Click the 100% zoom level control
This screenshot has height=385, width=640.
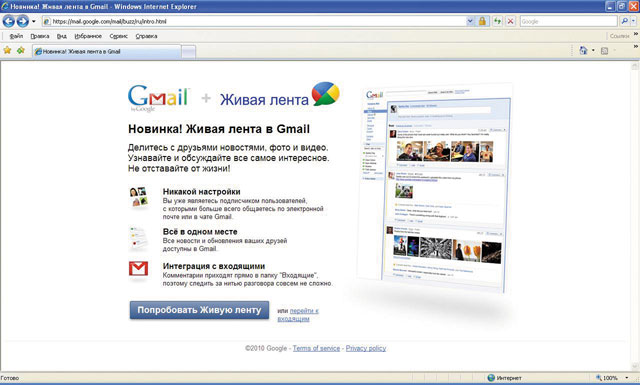coord(607,378)
